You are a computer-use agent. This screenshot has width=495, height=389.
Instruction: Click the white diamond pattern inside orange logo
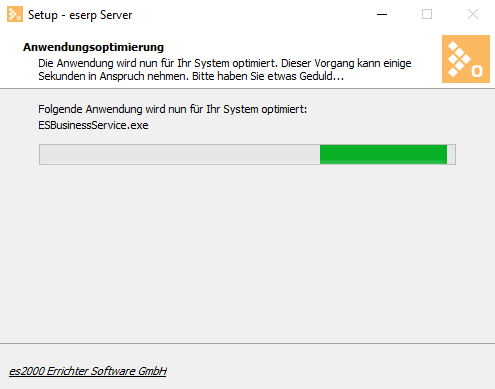(459, 59)
